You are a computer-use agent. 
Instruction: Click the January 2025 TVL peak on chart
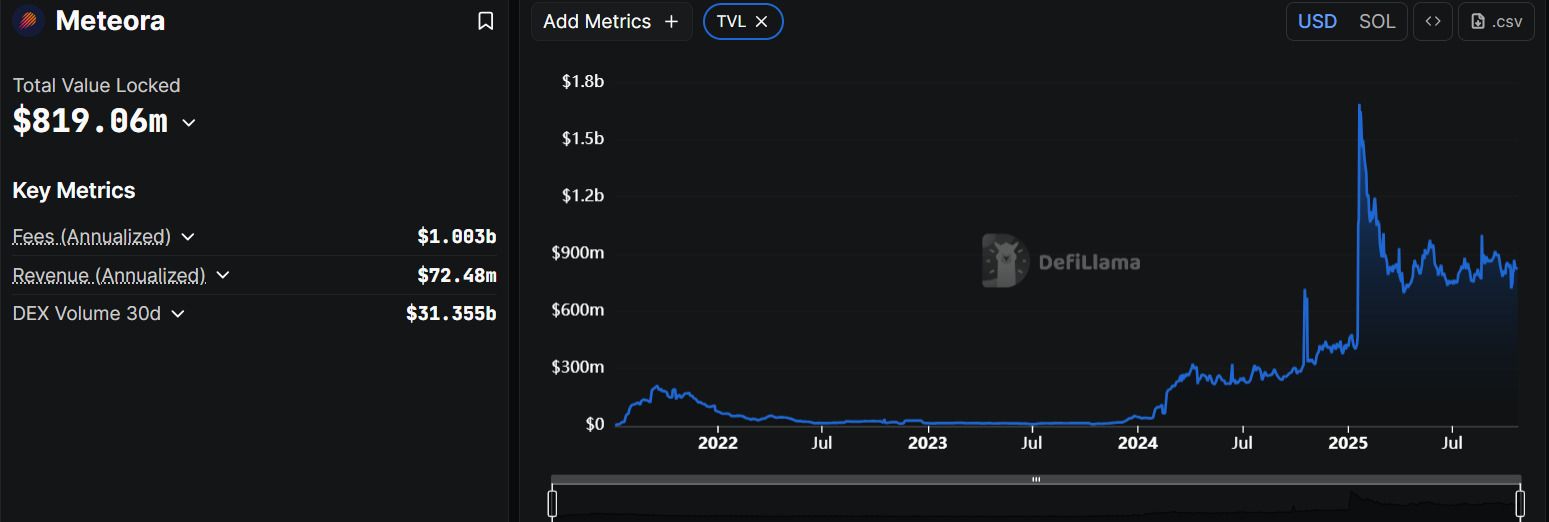[1360, 105]
